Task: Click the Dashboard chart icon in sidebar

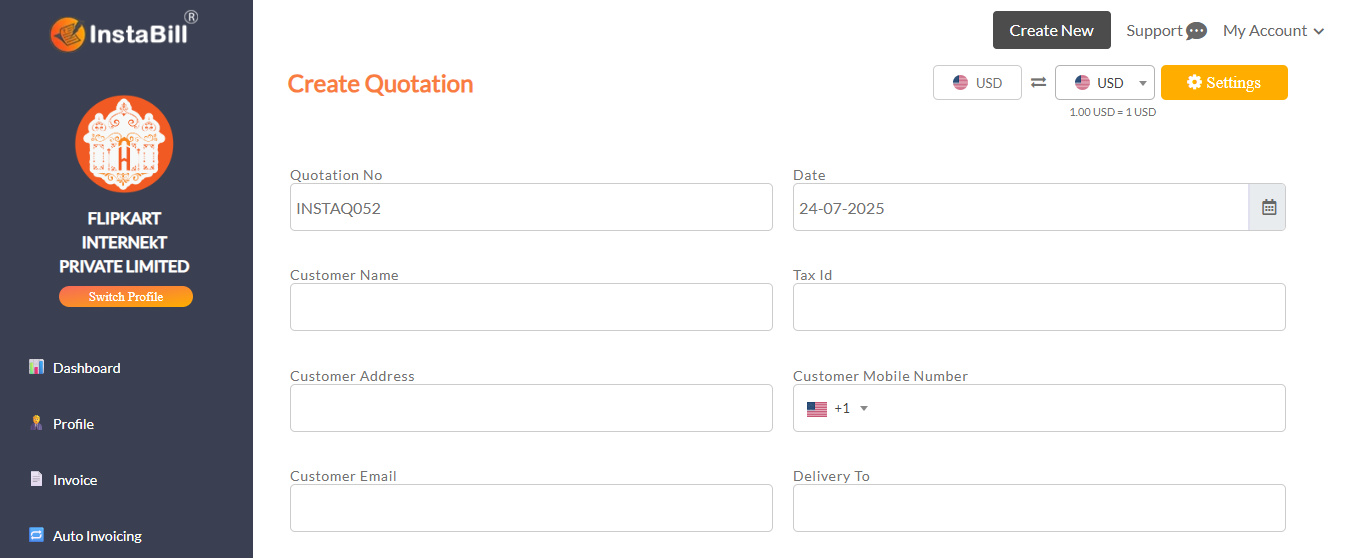Action: click(37, 367)
